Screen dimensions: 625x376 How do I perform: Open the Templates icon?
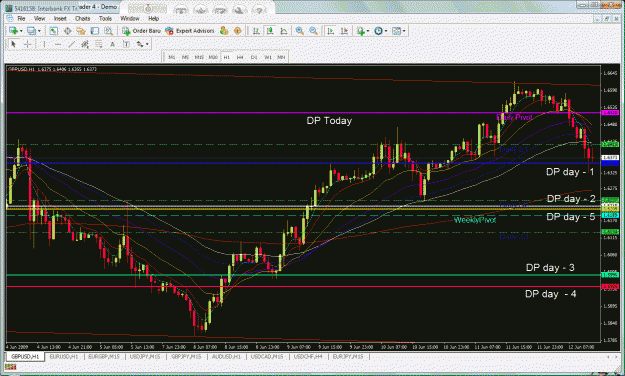coord(396,31)
